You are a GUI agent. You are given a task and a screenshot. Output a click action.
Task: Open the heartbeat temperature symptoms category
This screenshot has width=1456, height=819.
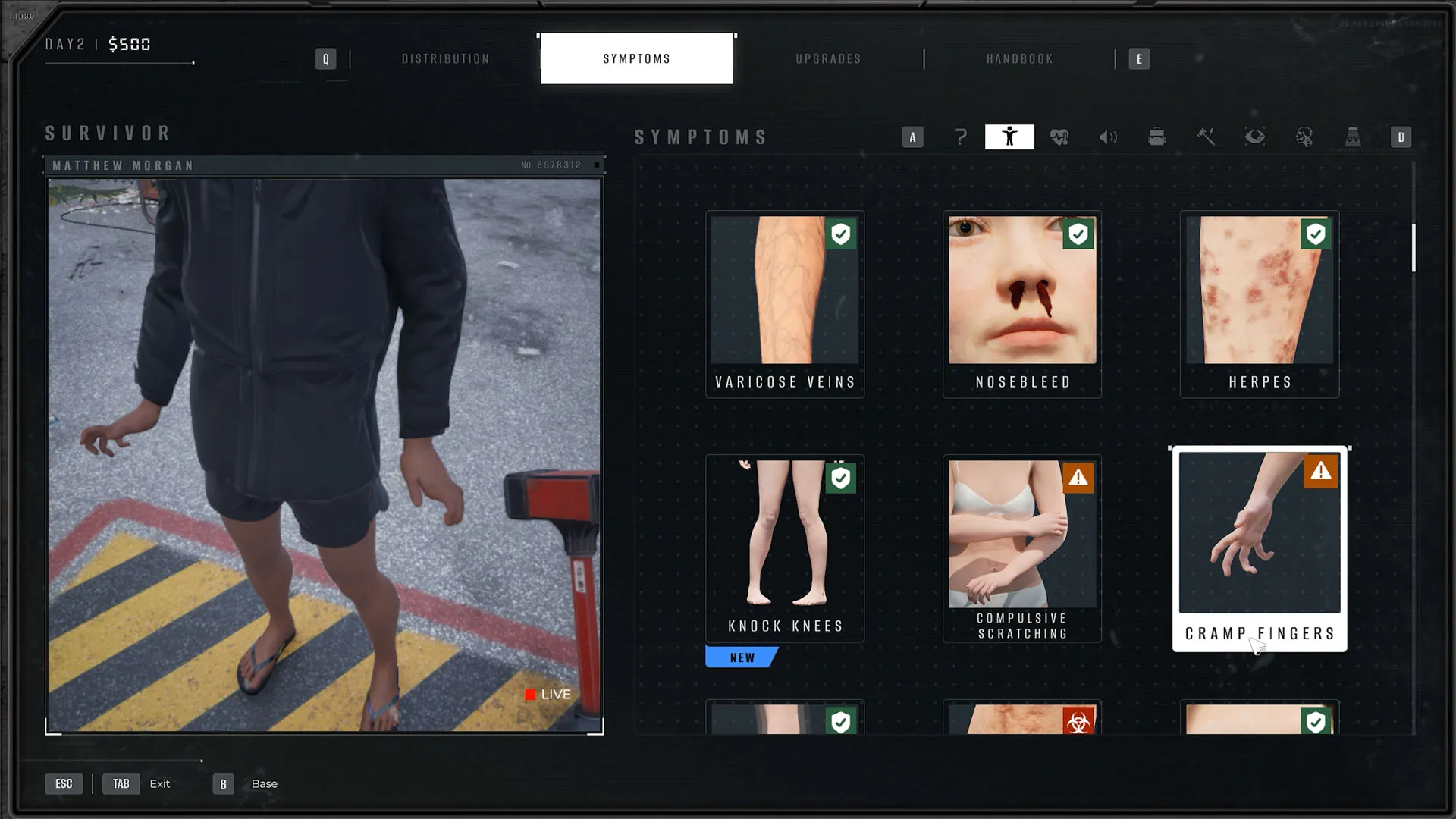(x=1059, y=137)
